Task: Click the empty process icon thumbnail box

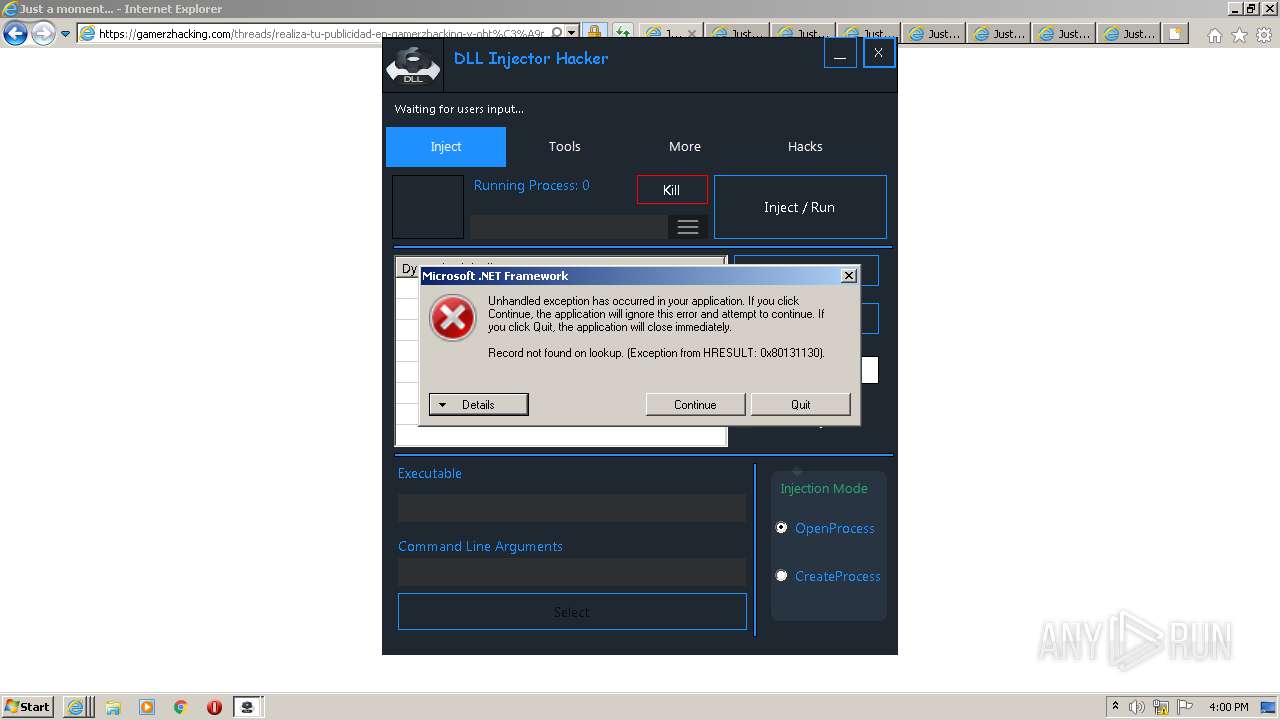Action: click(428, 207)
